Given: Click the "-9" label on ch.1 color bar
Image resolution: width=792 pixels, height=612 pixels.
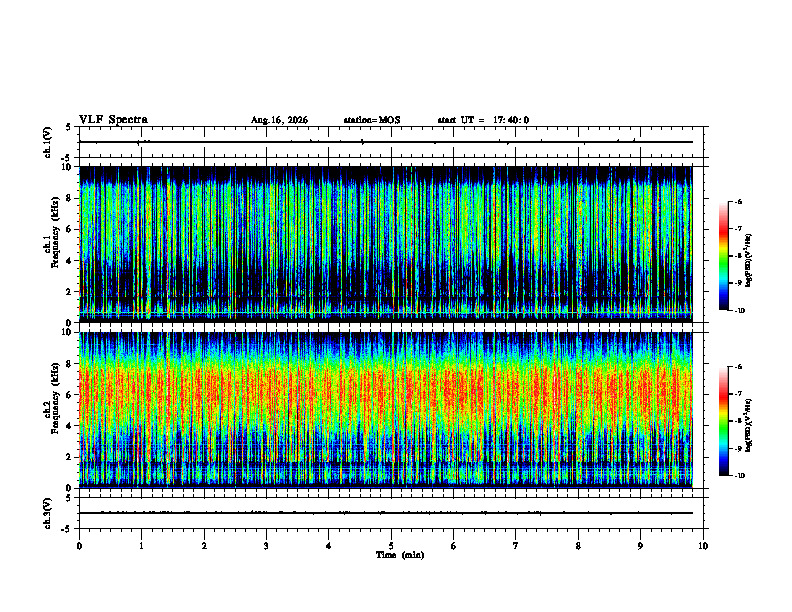Looking at the screenshot, I should pos(738,283).
